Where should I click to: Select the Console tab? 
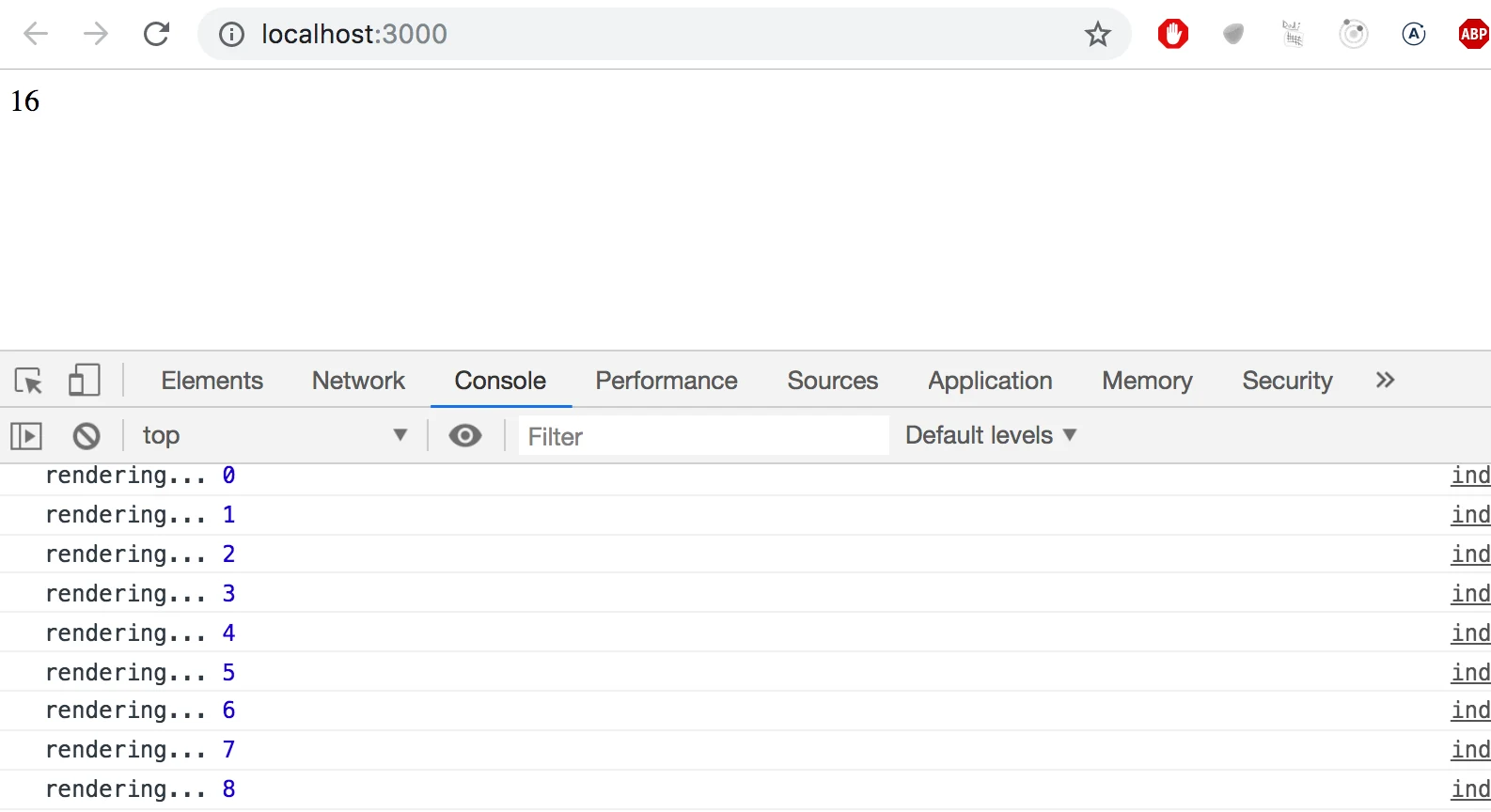click(x=500, y=381)
